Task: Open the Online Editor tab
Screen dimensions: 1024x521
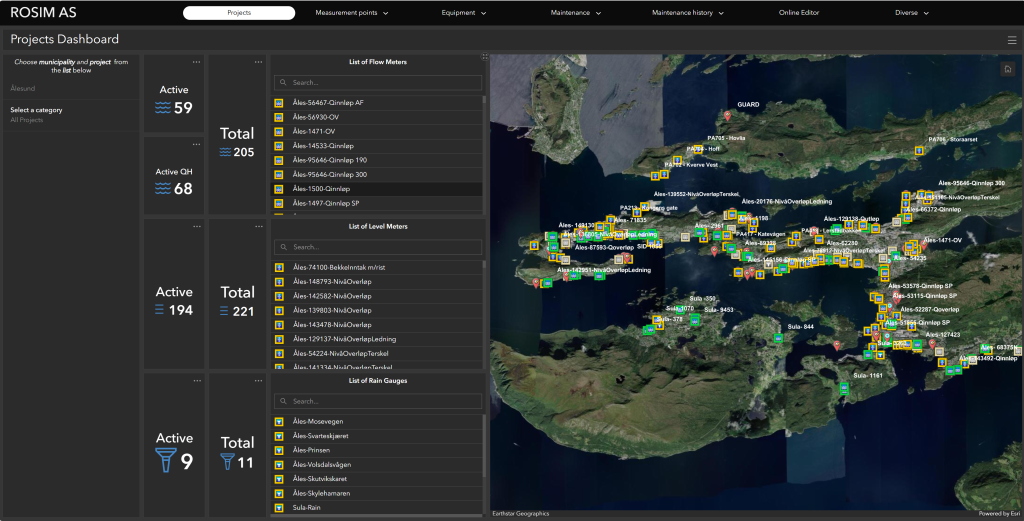Action: (x=799, y=13)
